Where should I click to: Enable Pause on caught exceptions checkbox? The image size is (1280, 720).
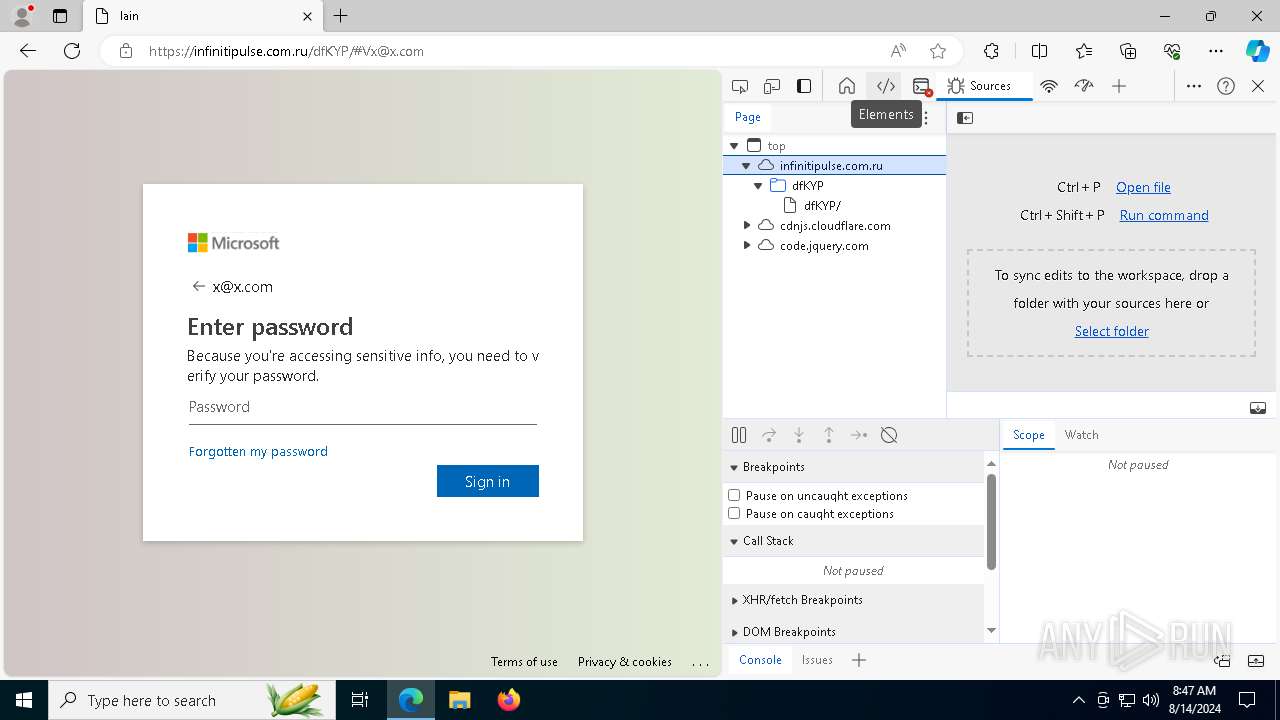point(734,513)
